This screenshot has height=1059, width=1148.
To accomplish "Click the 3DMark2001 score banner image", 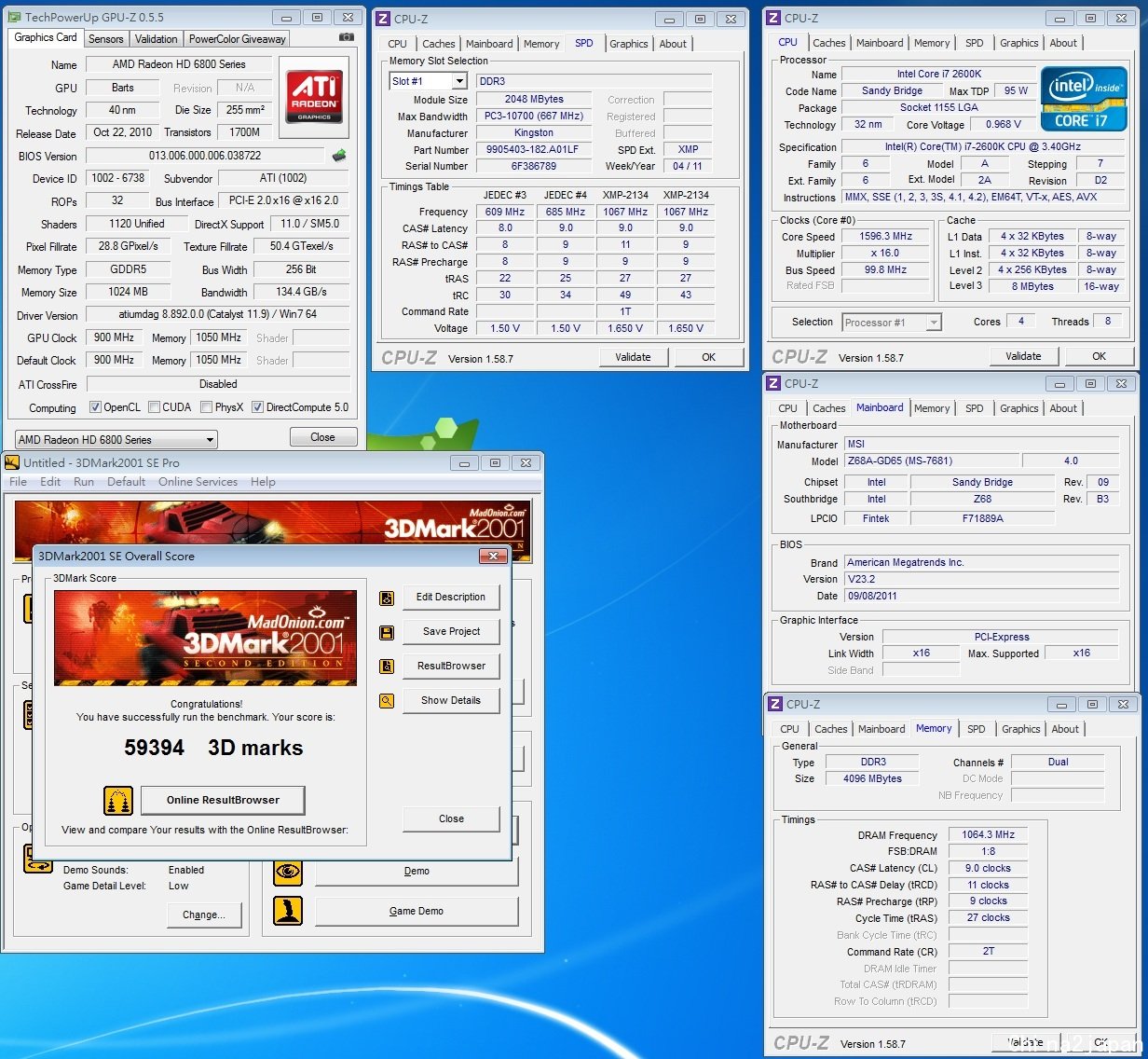I will (x=205, y=638).
